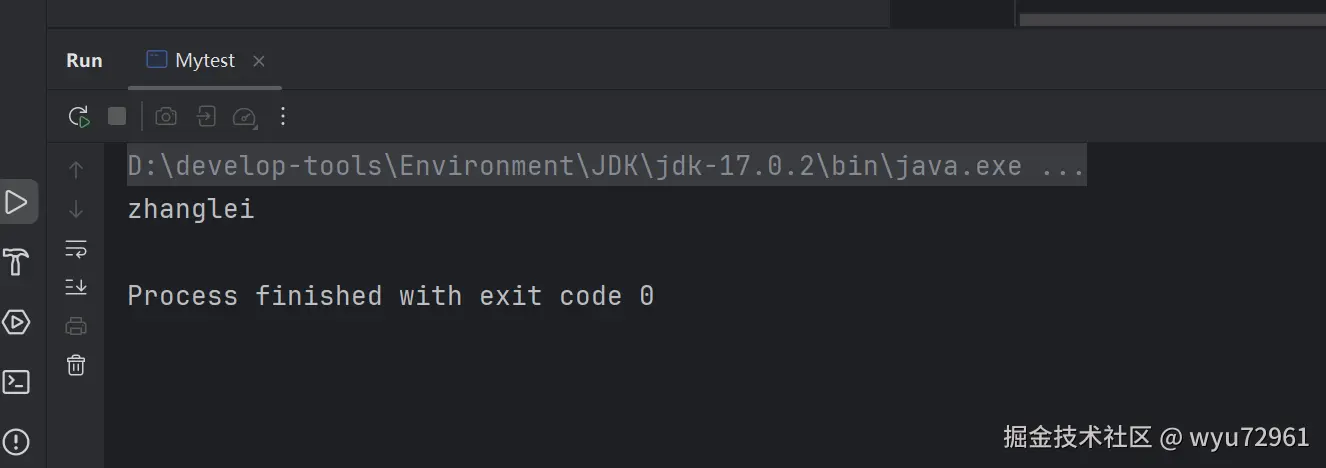Open the three-dot More options menu
Image resolution: width=1326 pixels, height=468 pixels.
coord(283,117)
